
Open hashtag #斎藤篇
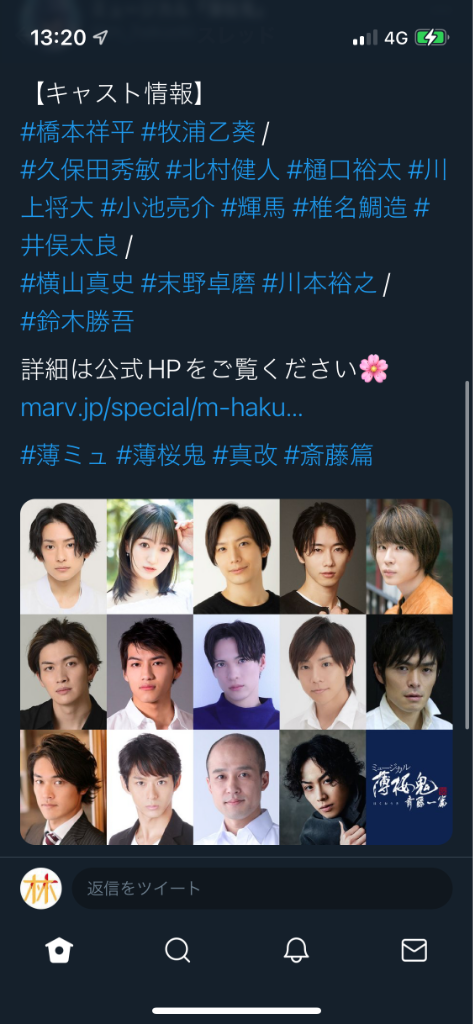tap(329, 455)
